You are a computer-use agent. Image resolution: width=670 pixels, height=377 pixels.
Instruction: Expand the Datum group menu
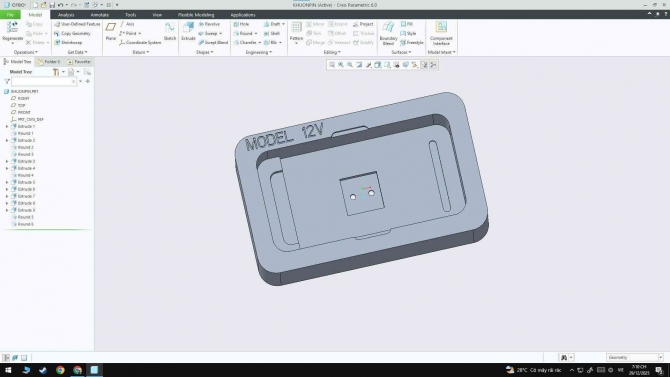[141, 52]
